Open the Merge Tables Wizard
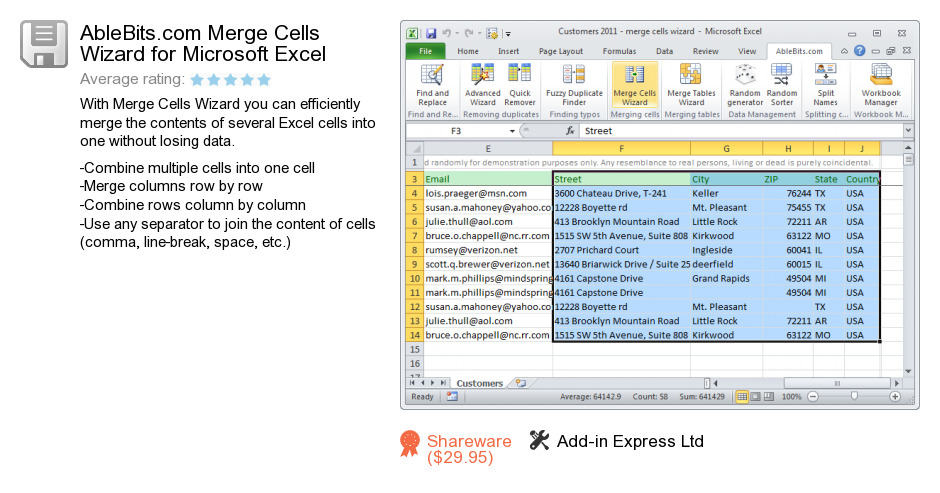The width and height of the screenshot is (940, 493). (x=691, y=85)
